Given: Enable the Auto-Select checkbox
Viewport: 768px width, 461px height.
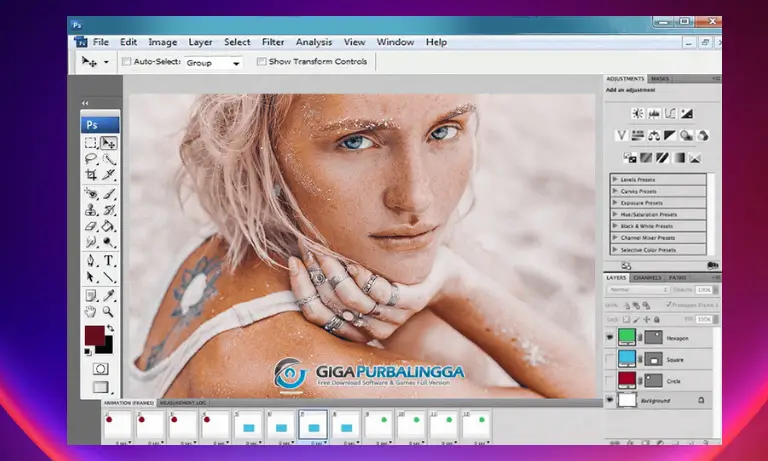Looking at the screenshot, I should click(x=126, y=62).
